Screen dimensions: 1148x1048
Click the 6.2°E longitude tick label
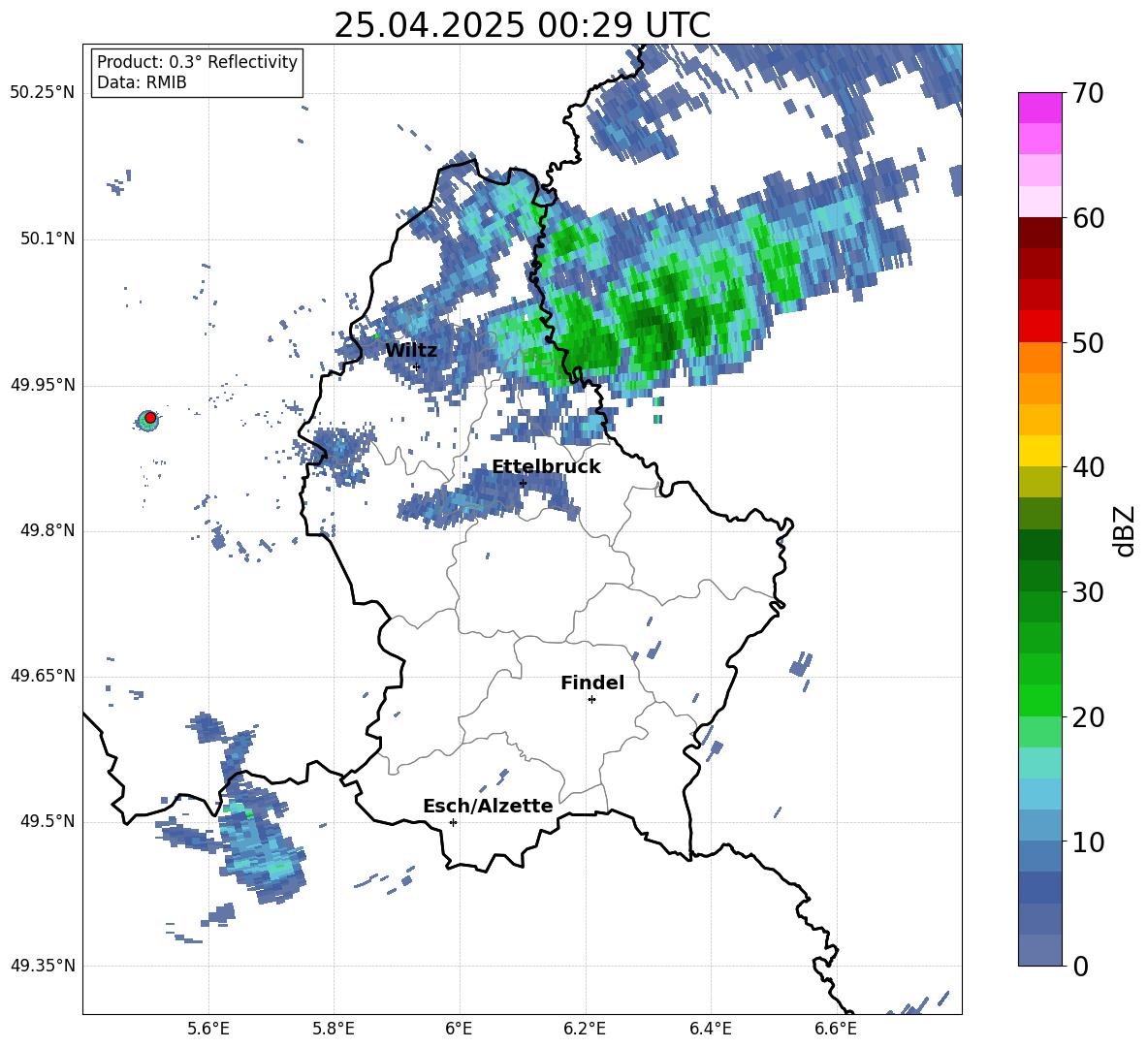[x=585, y=1029]
